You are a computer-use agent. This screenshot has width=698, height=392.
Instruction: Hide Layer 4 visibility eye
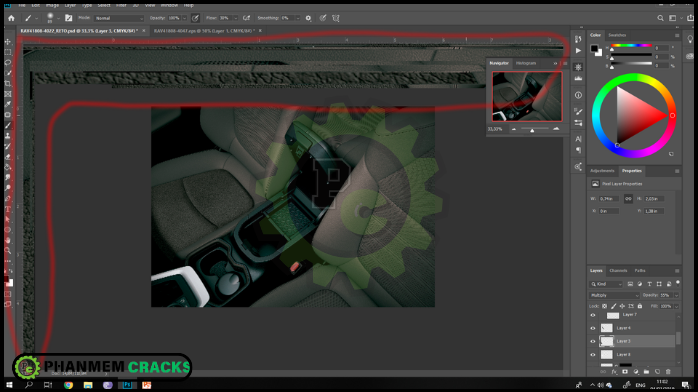pos(593,328)
